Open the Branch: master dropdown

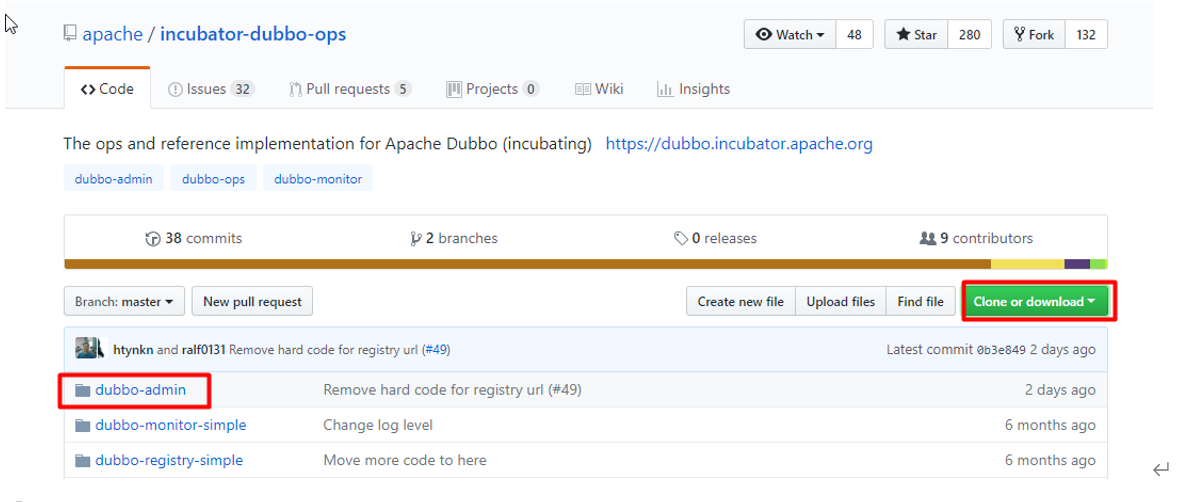pos(124,301)
